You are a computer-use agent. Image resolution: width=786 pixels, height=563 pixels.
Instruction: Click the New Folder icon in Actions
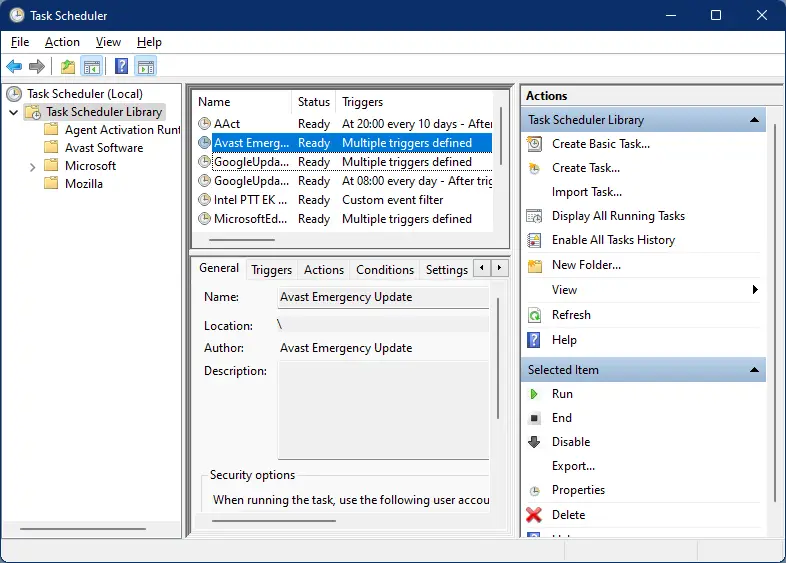point(534,265)
